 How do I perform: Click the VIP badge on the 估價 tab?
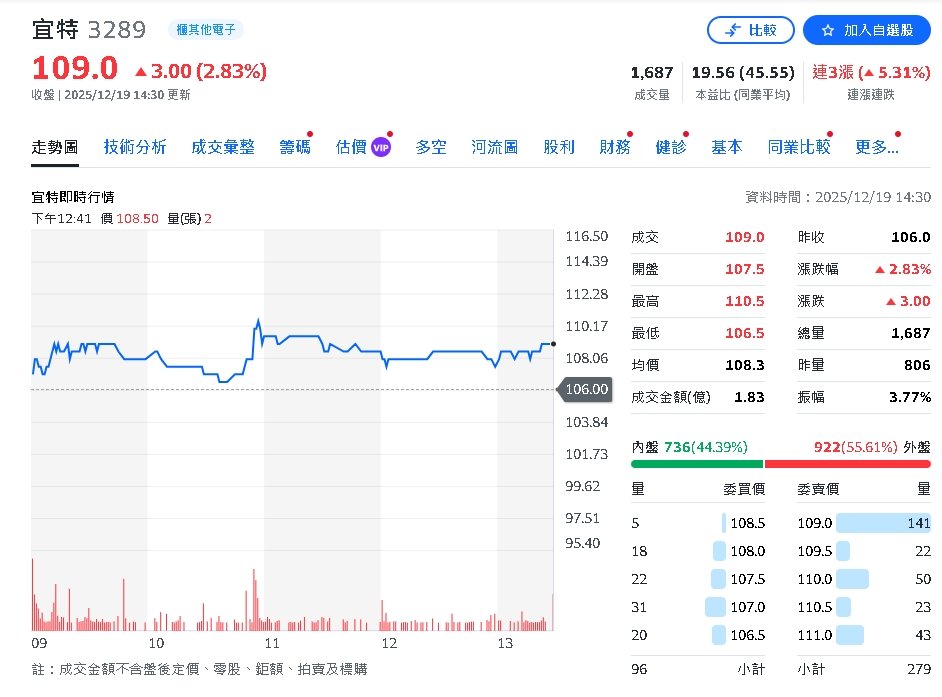pos(380,146)
